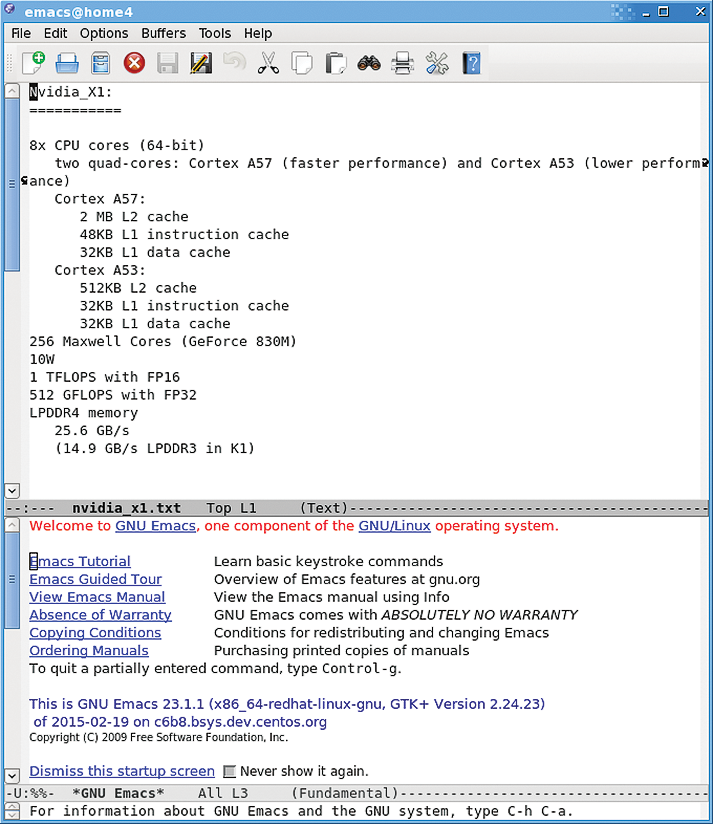Click the Emacs icon in the title bar
713x824 pixels.
point(9,10)
